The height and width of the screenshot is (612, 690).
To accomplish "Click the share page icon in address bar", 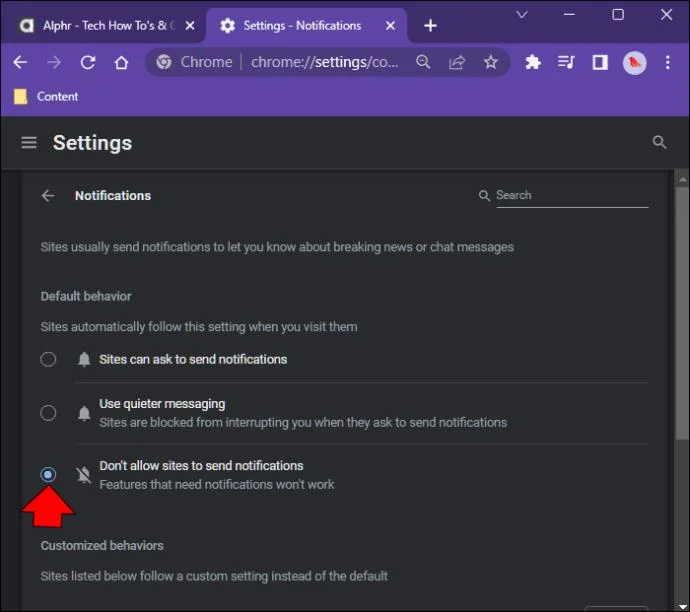I will (x=457, y=62).
